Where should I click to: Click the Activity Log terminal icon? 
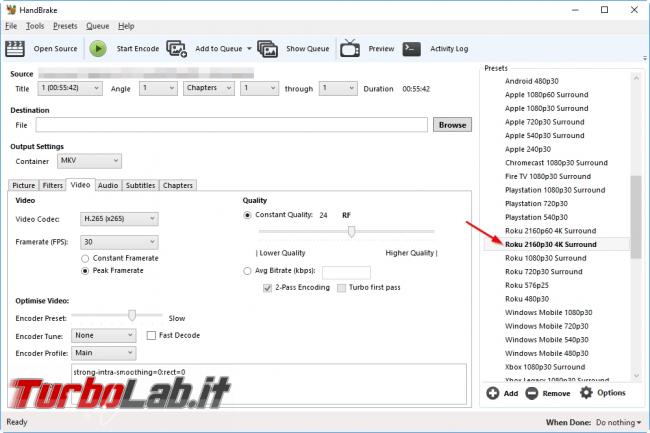411,49
